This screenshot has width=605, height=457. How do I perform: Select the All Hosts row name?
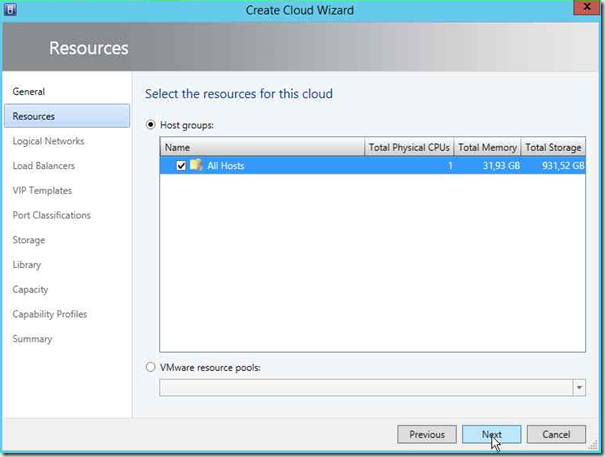coord(226,166)
